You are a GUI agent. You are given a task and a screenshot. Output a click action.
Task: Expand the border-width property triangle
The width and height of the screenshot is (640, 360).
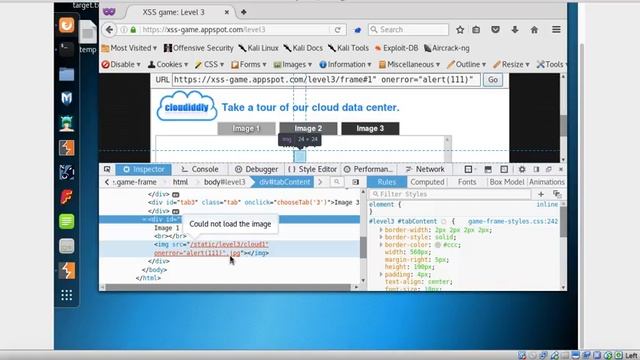coord(381,230)
